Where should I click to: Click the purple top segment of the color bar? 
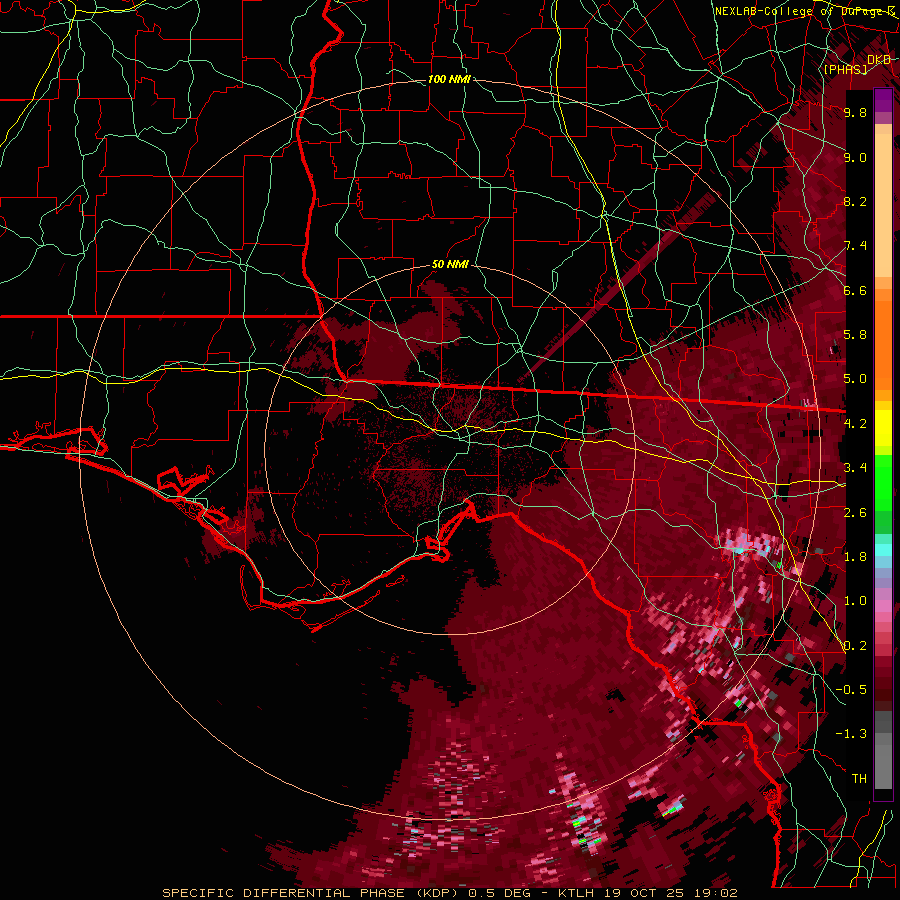[883, 100]
